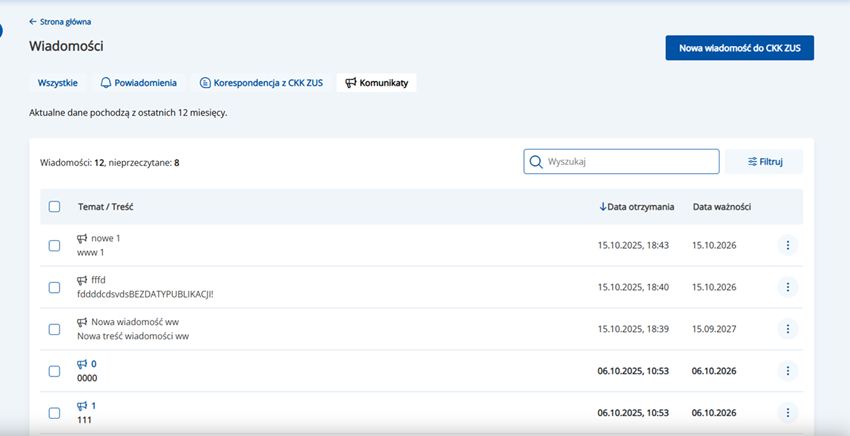Click megaphone icon beside "fffd" message
The width and height of the screenshot is (850, 436).
[x=82, y=280]
